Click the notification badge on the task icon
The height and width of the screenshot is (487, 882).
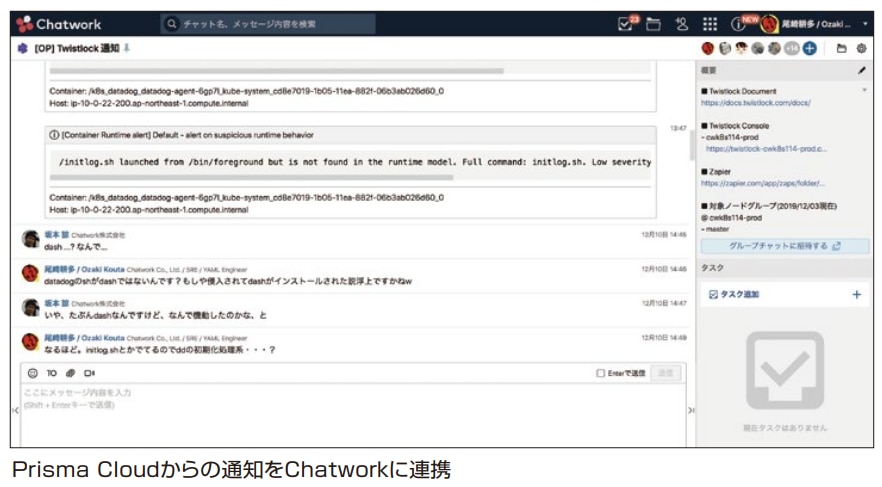634,19
